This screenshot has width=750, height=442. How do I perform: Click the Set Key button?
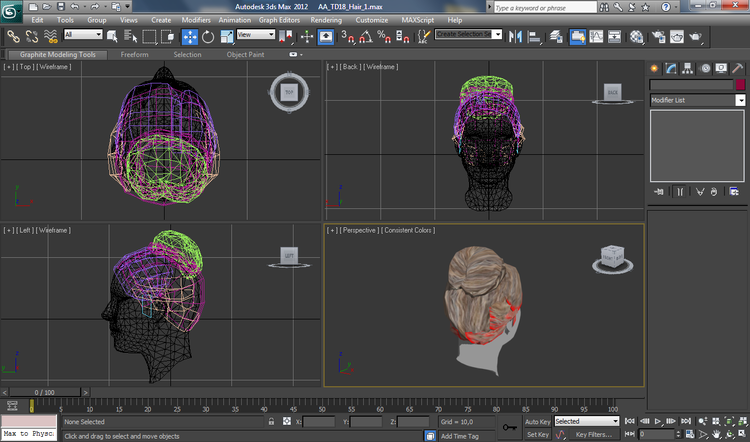coord(538,434)
